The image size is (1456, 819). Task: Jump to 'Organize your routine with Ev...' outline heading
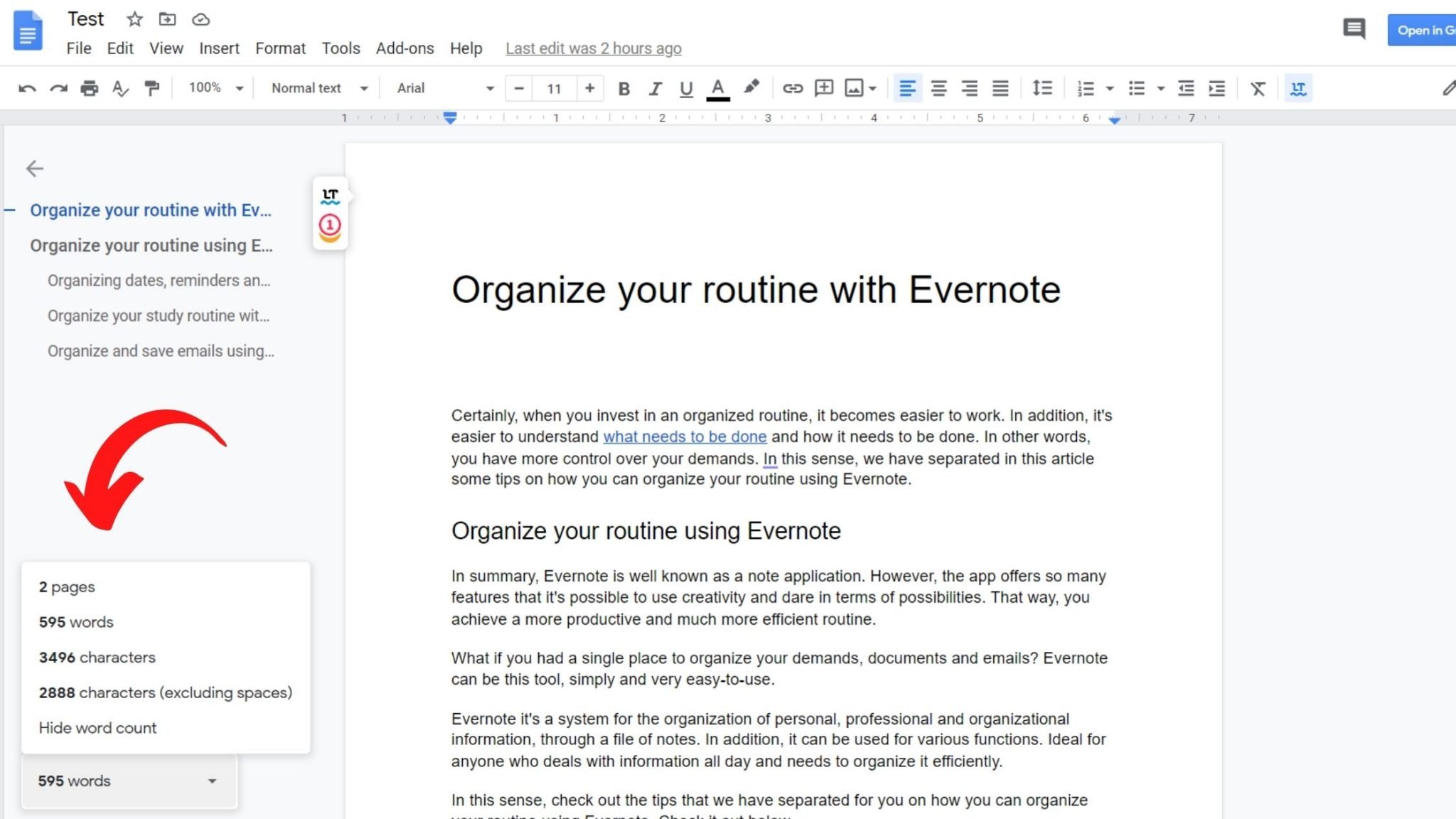click(x=151, y=210)
